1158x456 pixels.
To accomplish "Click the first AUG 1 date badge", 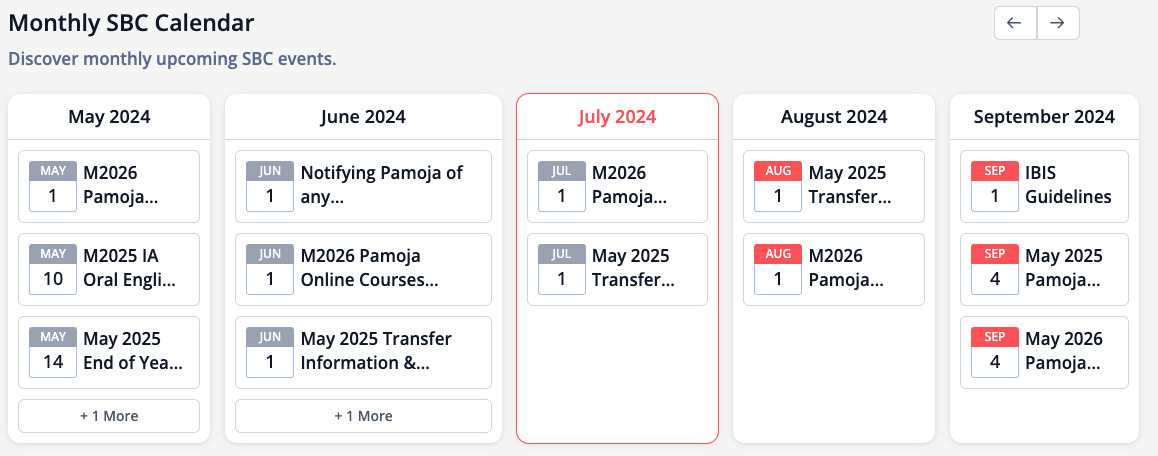I will [778, 186].
